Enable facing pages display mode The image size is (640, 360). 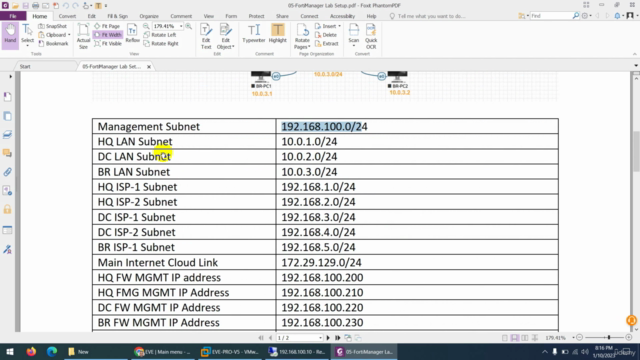tap(525, 338)
